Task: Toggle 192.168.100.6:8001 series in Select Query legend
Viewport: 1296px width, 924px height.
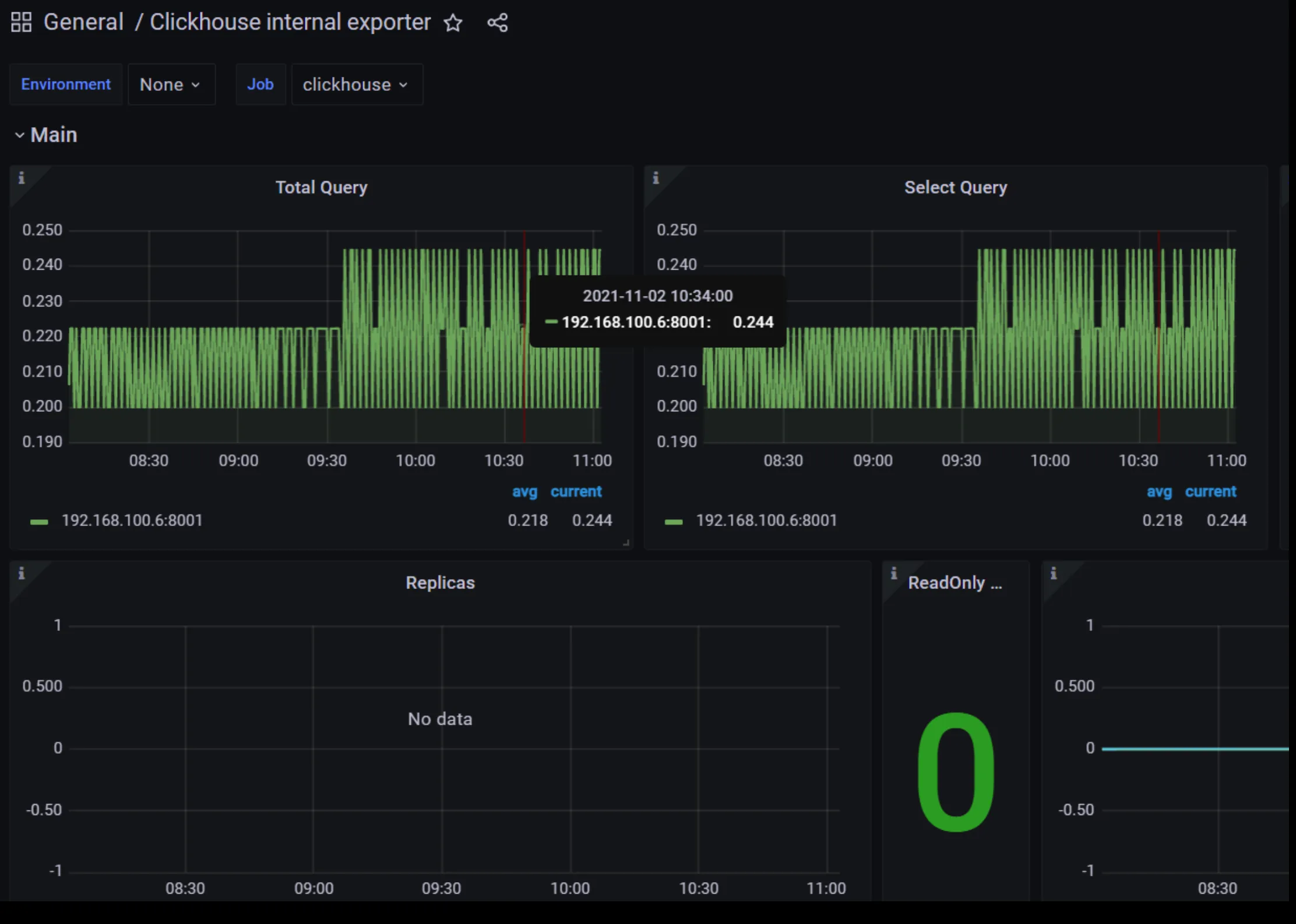Action: click(x=766, y=520)
